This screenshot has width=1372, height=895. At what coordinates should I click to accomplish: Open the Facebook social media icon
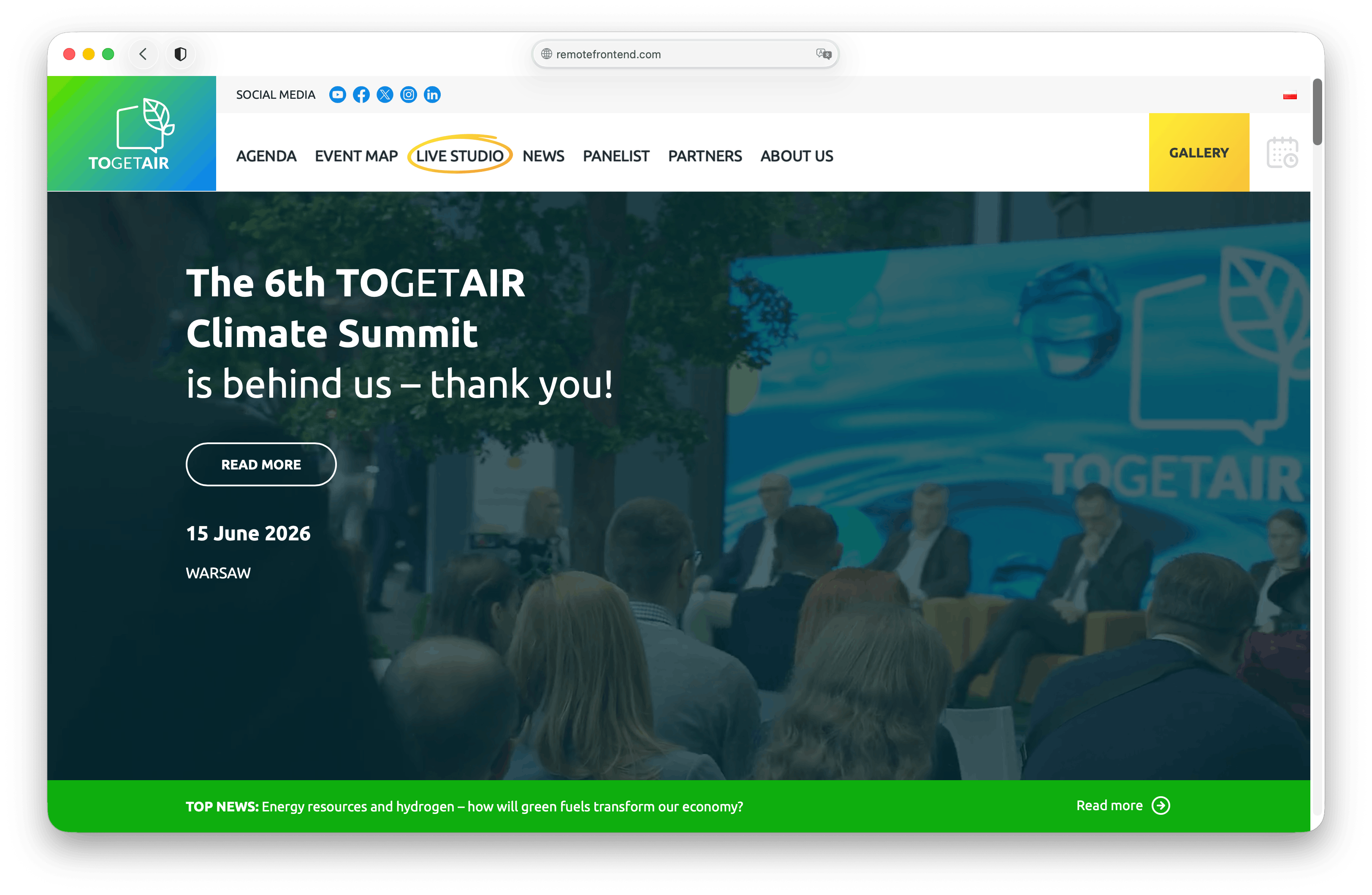pyautogui.click(x=361, y=95)
